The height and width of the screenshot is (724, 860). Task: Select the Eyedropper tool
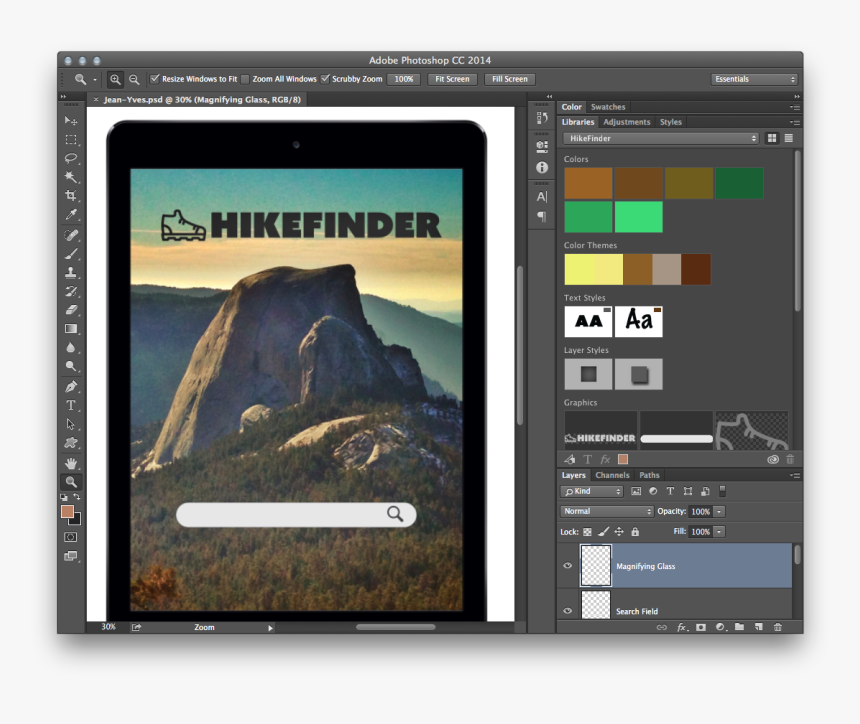71,214
